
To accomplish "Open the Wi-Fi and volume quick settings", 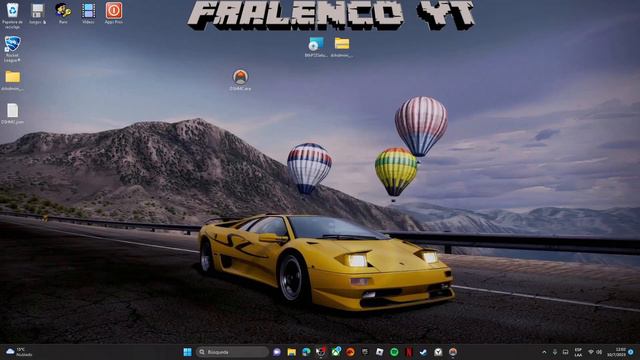I will click(x=595, y=352).
